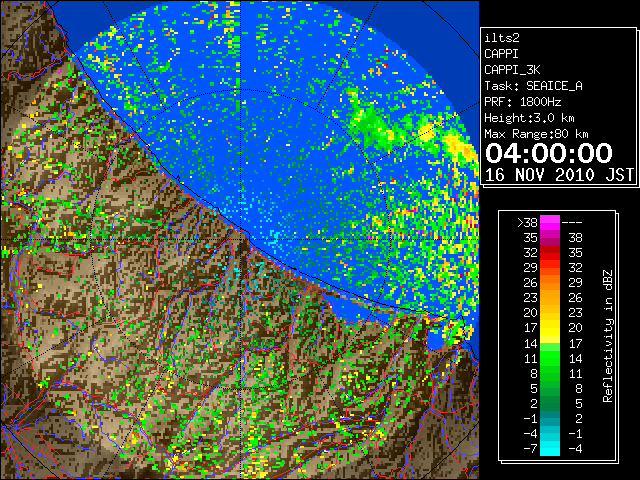Select the 'ilts2' label in info box
Viewport: 640px width, 480px height.
(502, 38)
